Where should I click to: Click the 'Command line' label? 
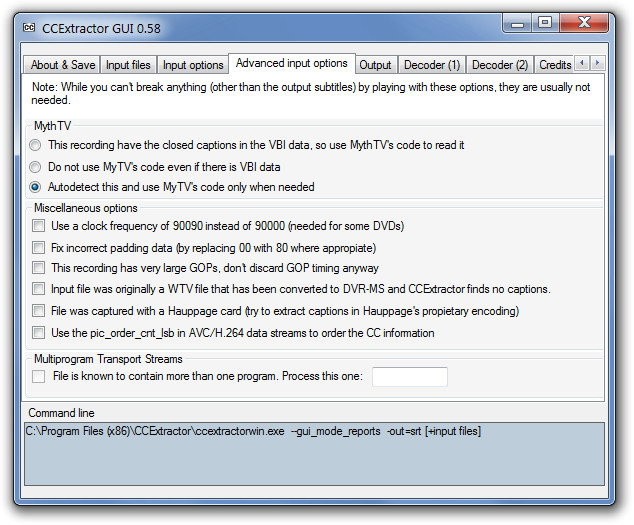click(61, 413)
